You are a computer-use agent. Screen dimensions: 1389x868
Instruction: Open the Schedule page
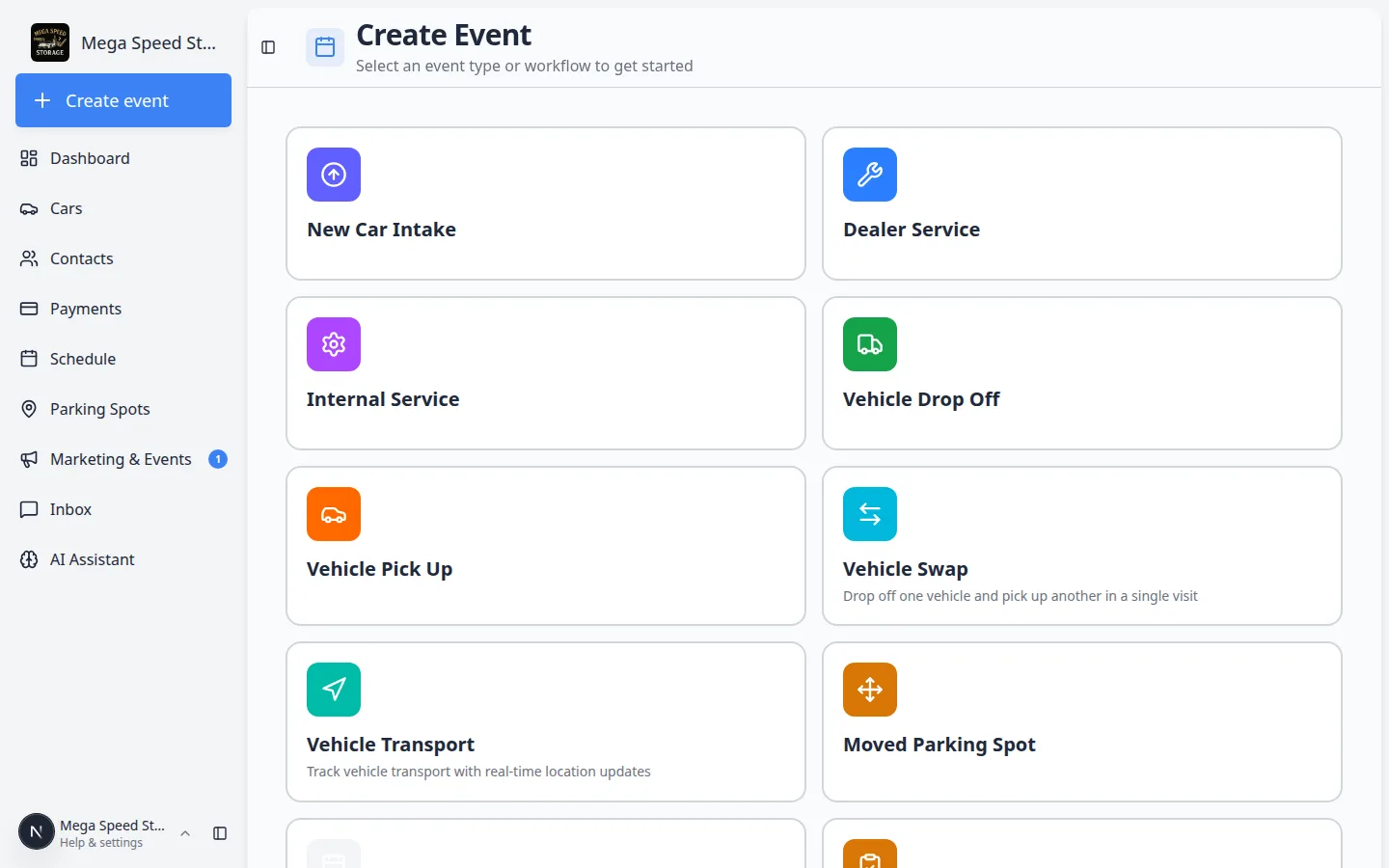click(x=123, y=359)
